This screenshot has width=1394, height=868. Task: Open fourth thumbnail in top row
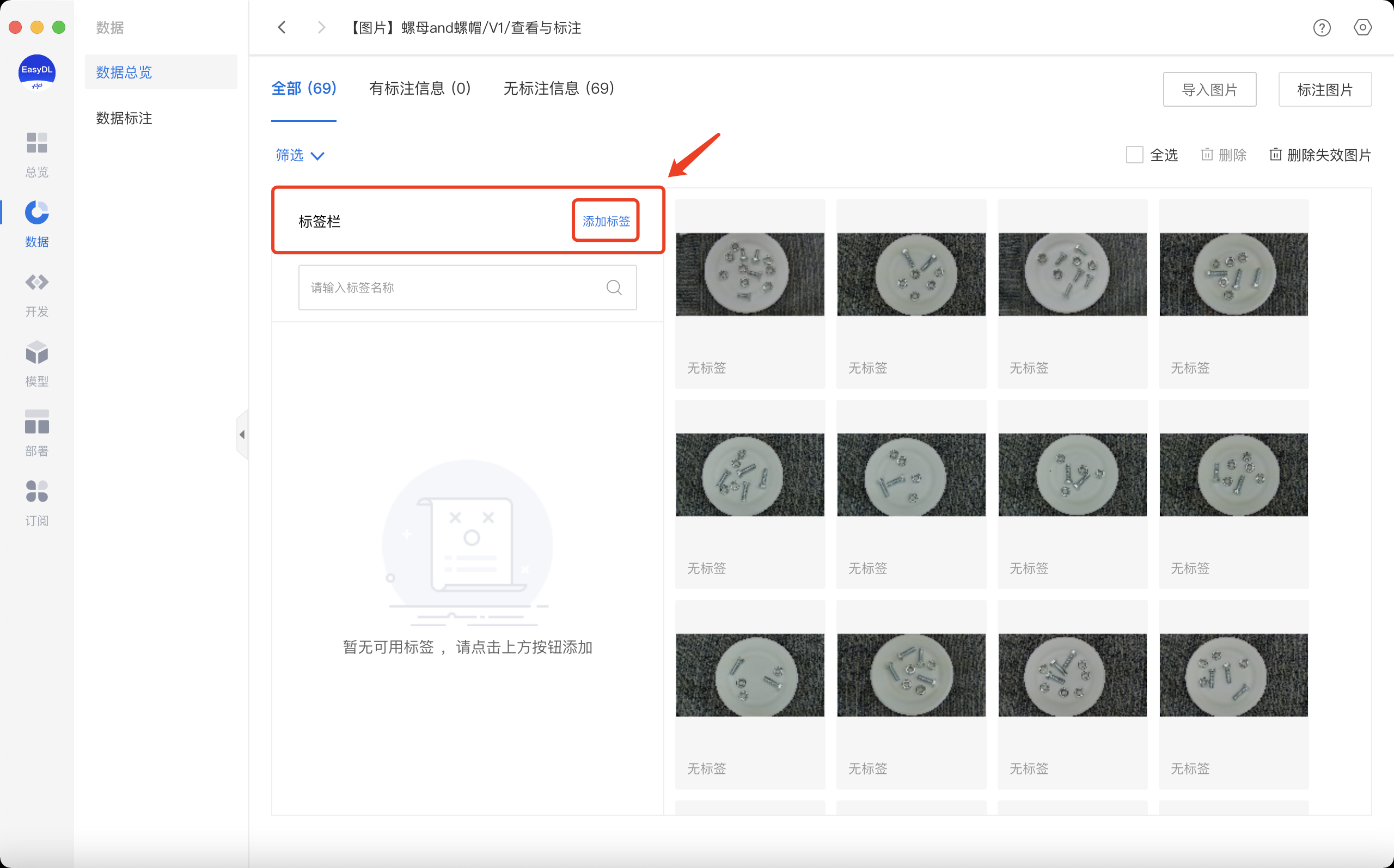[x=1233, y=274]
